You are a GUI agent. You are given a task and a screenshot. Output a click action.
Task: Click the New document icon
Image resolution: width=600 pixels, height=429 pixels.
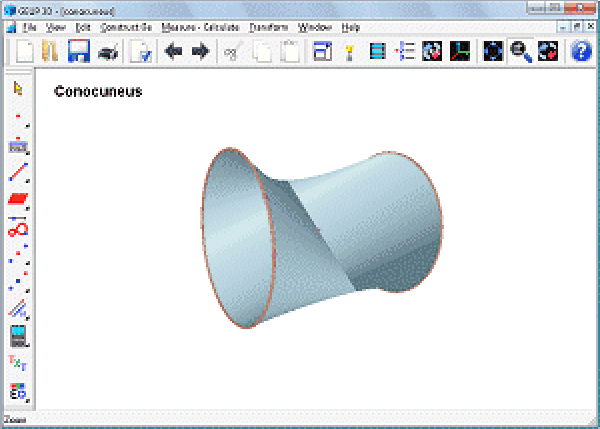[x=26, y=52]
